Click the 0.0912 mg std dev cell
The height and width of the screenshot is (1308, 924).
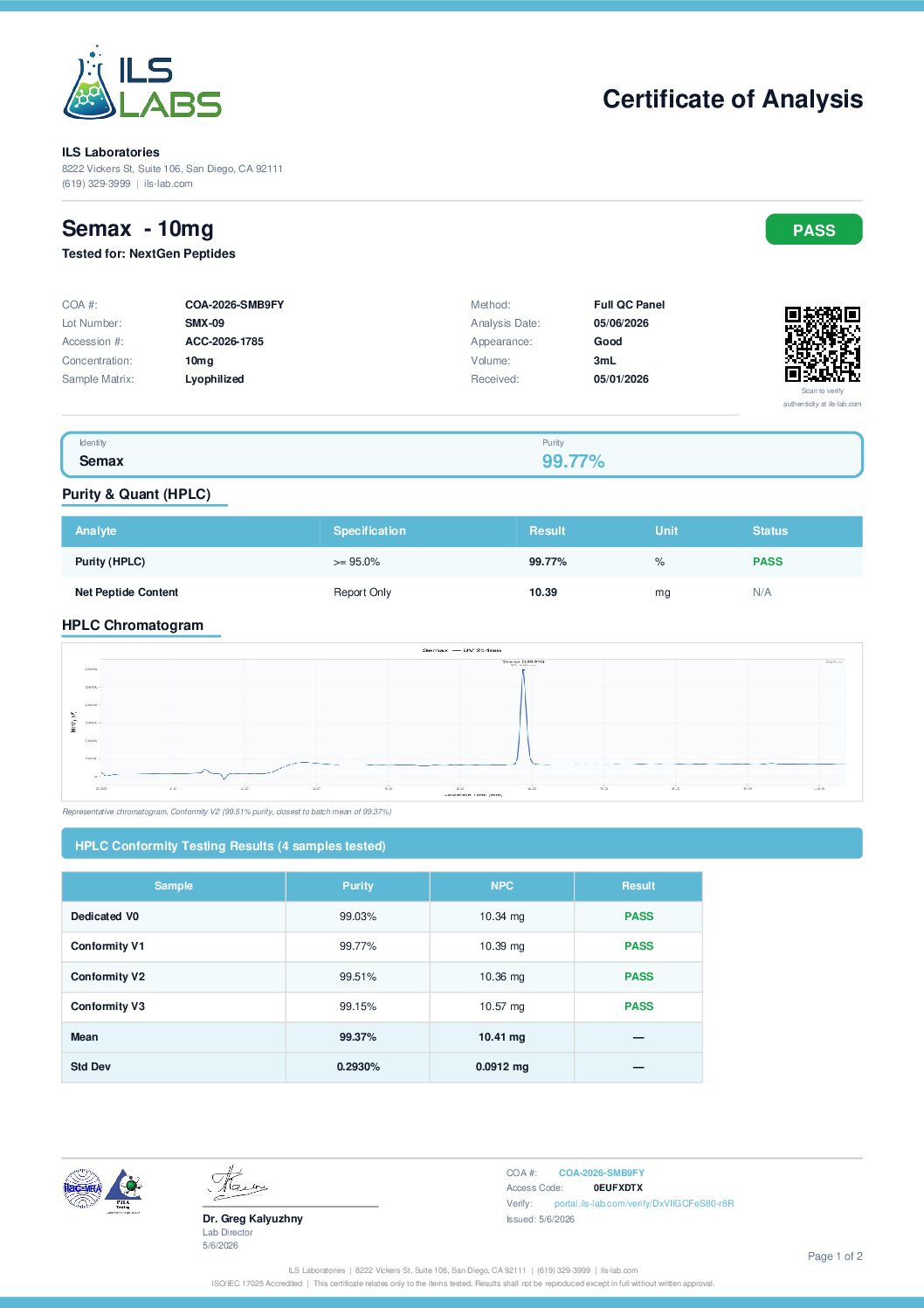(x=502, y=1067)
